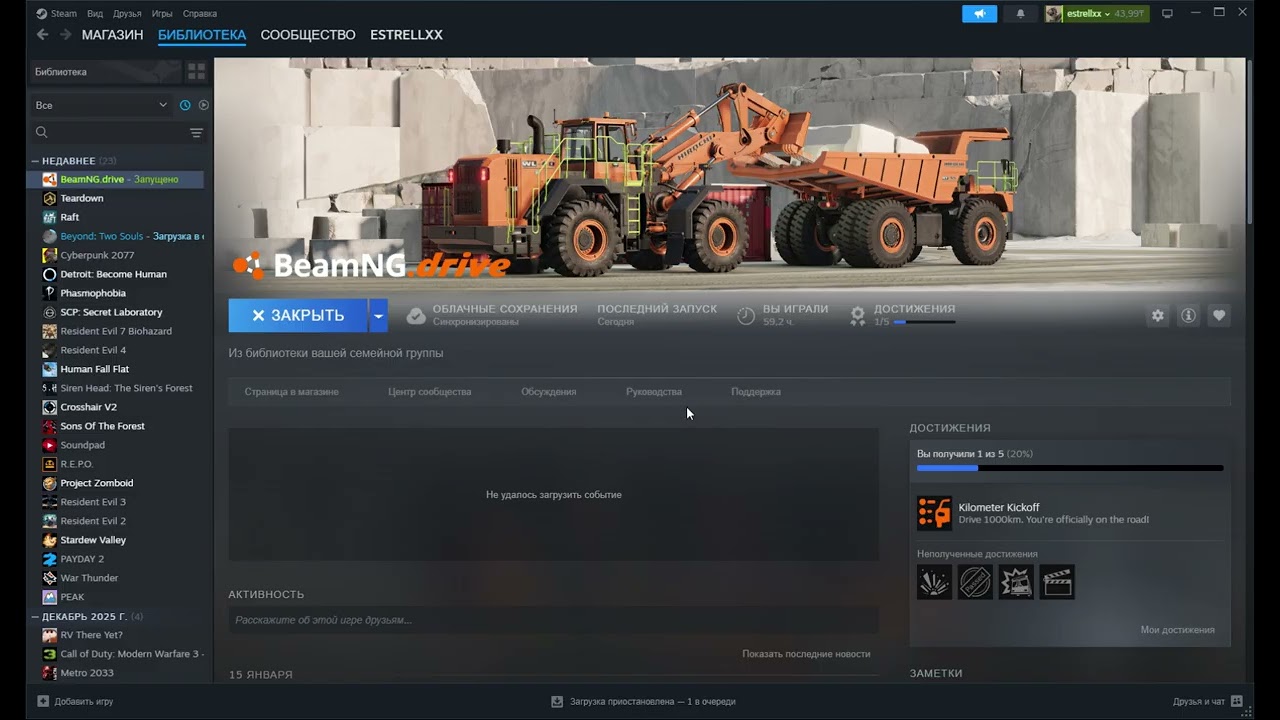Click the third locked achievement icon

(1016, 582)
